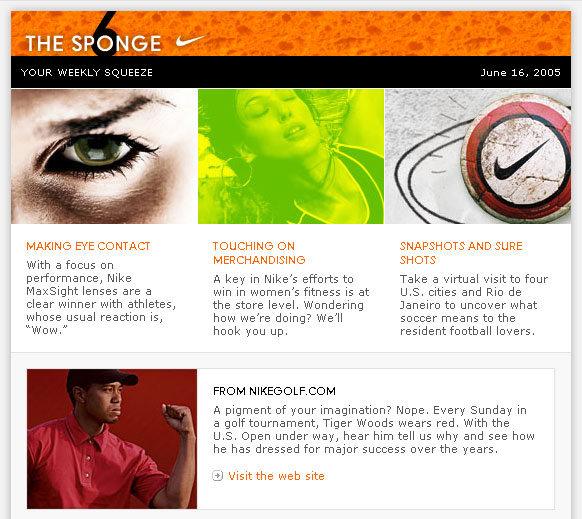Click the Your Weekly Squeeze tagline
582x519 pixels.
coord(87,72)
